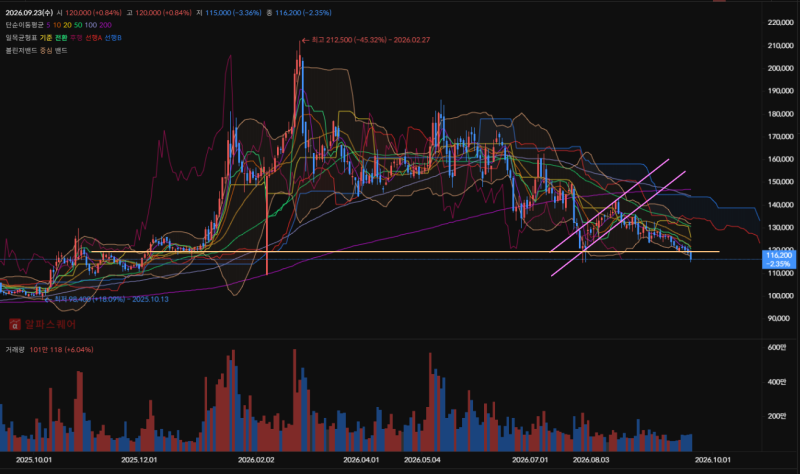Screen dimensions: 800x474
Task: Click the 2026.08.03 date axis label
Action: [x=591, y=460]
